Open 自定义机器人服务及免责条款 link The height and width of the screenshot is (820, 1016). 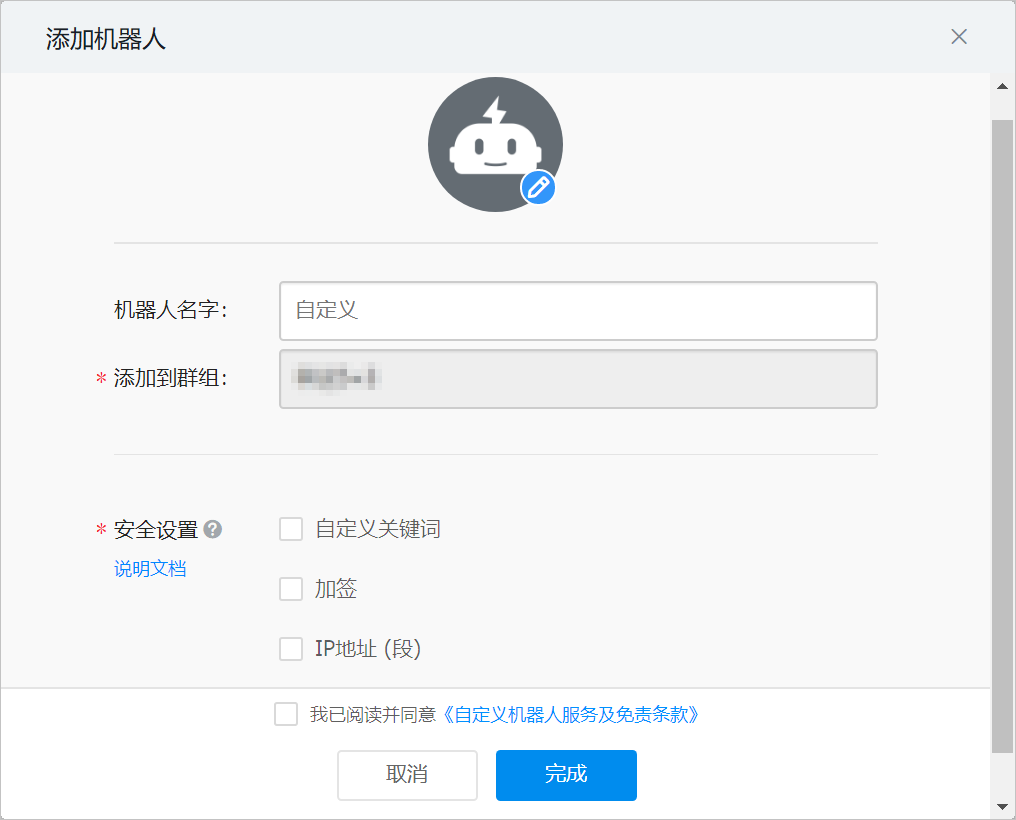pyautogui.click(x=570, y=714)
